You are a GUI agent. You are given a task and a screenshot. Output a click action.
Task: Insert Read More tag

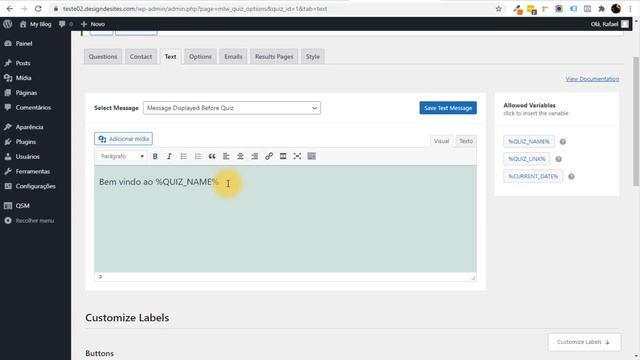[283, 156]
